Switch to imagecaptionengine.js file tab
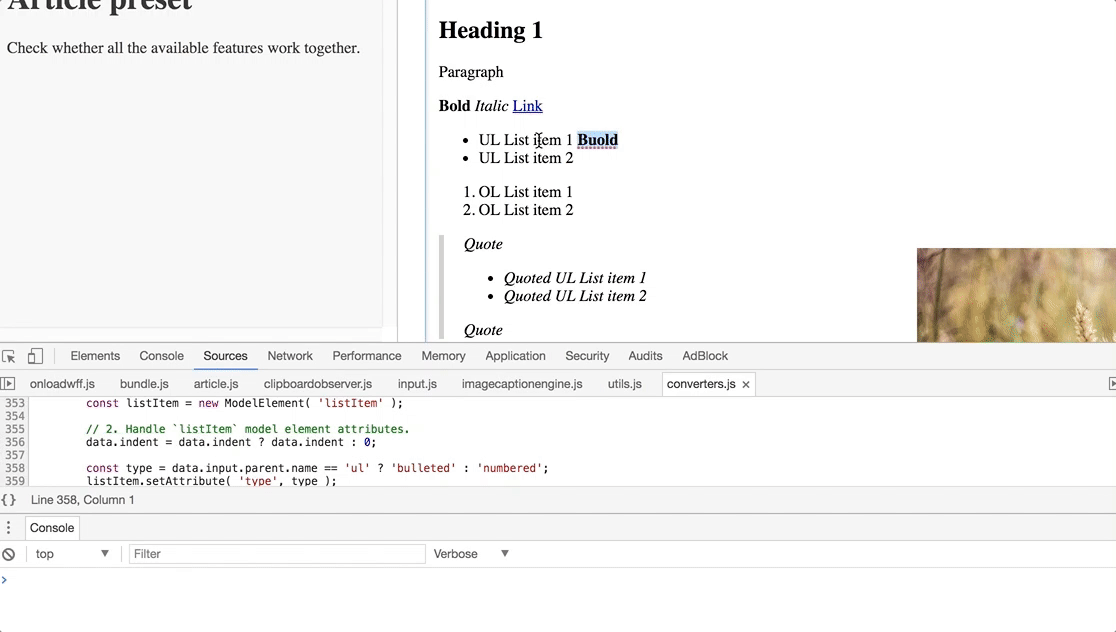 point(522,384)
